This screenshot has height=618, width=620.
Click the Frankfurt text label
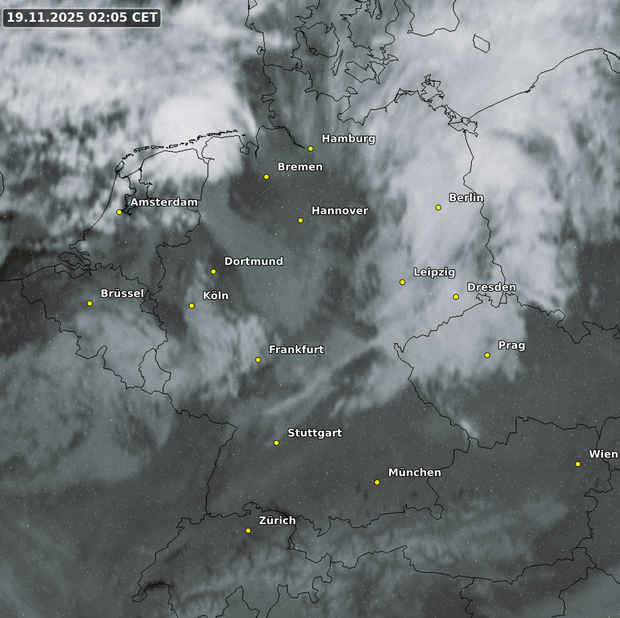click(296, 350)
